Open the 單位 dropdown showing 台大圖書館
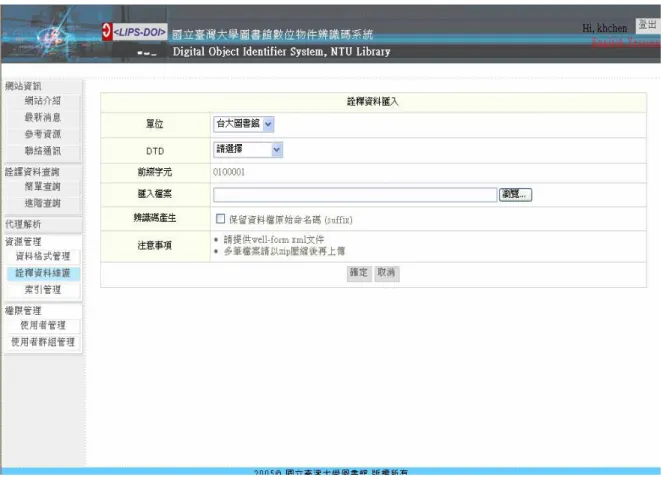663x477 pixels. [244, 124]
